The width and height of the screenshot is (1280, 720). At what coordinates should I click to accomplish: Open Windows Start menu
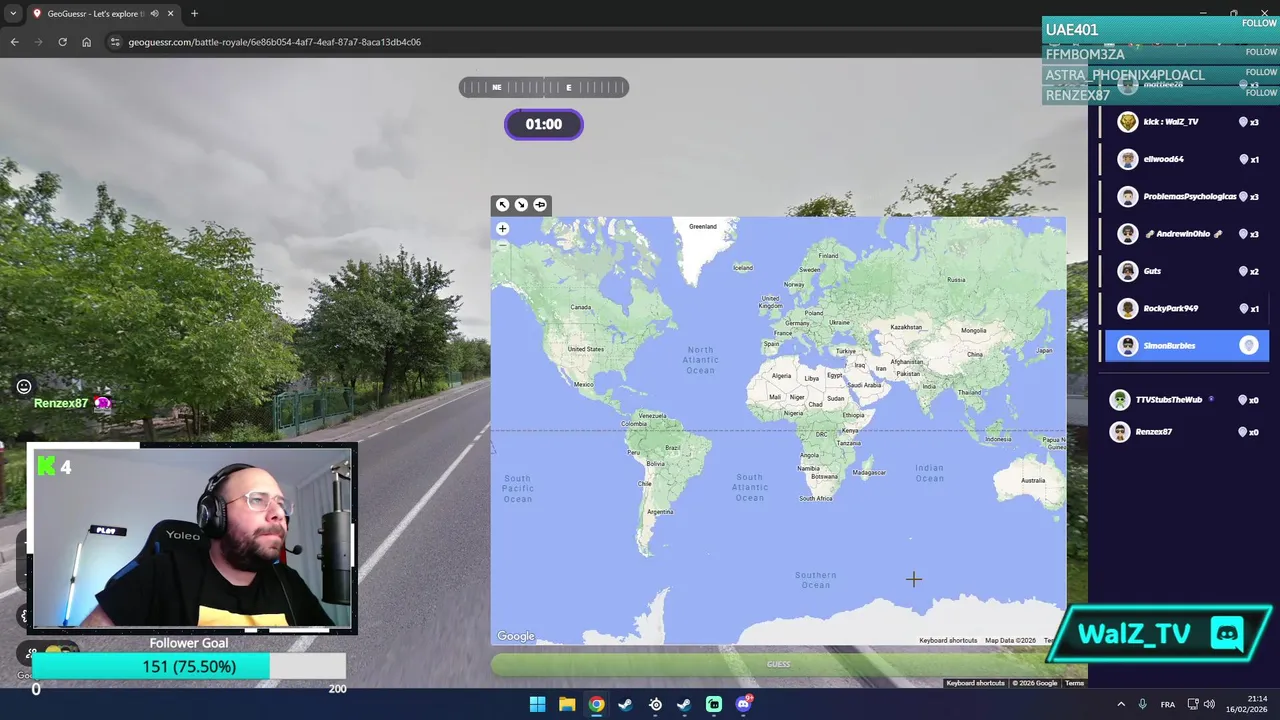538,704
